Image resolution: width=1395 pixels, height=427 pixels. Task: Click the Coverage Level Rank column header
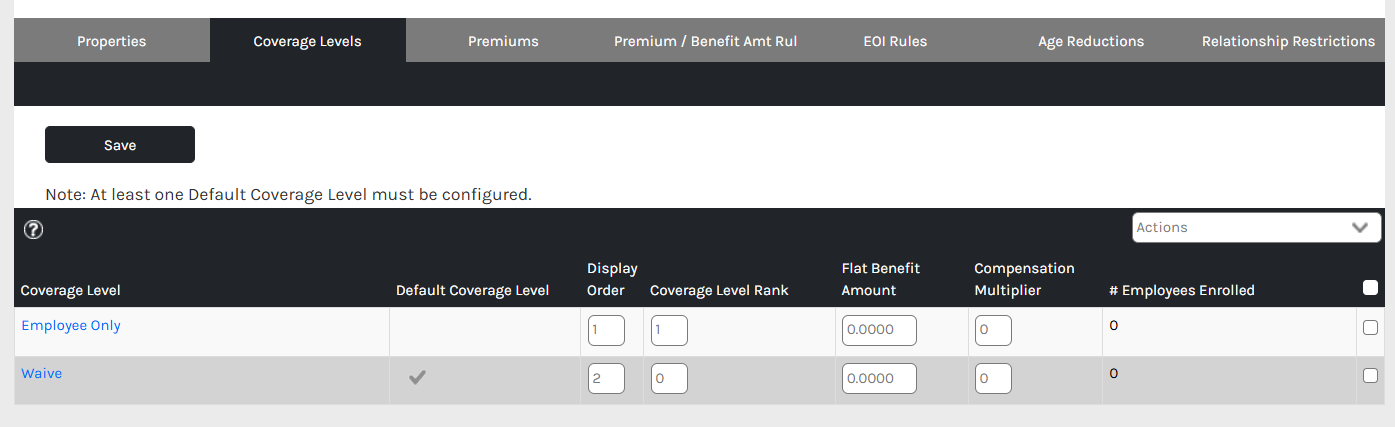tap(719, 290)
